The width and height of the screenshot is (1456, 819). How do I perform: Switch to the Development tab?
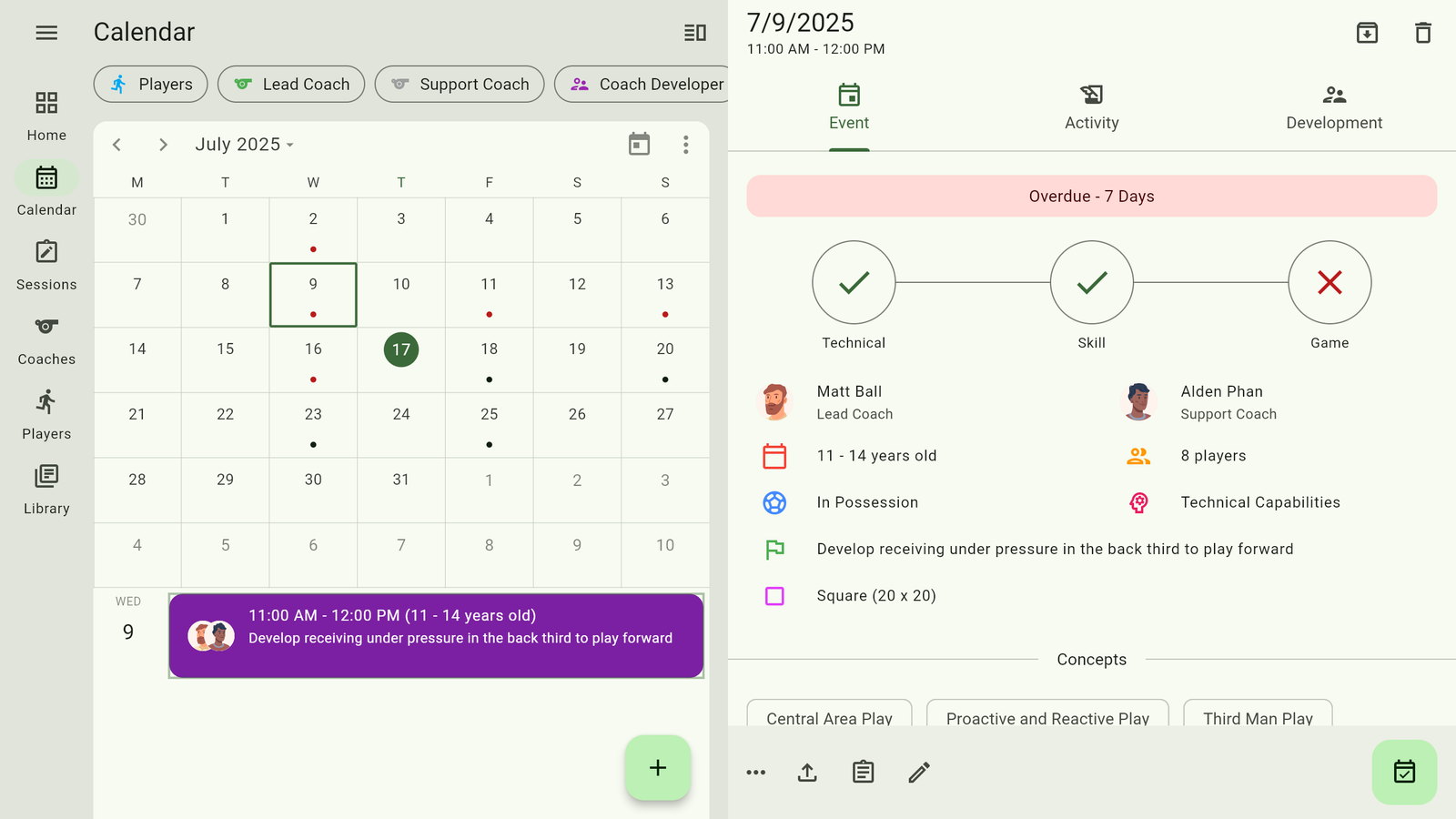click(x=1333, y=108)
